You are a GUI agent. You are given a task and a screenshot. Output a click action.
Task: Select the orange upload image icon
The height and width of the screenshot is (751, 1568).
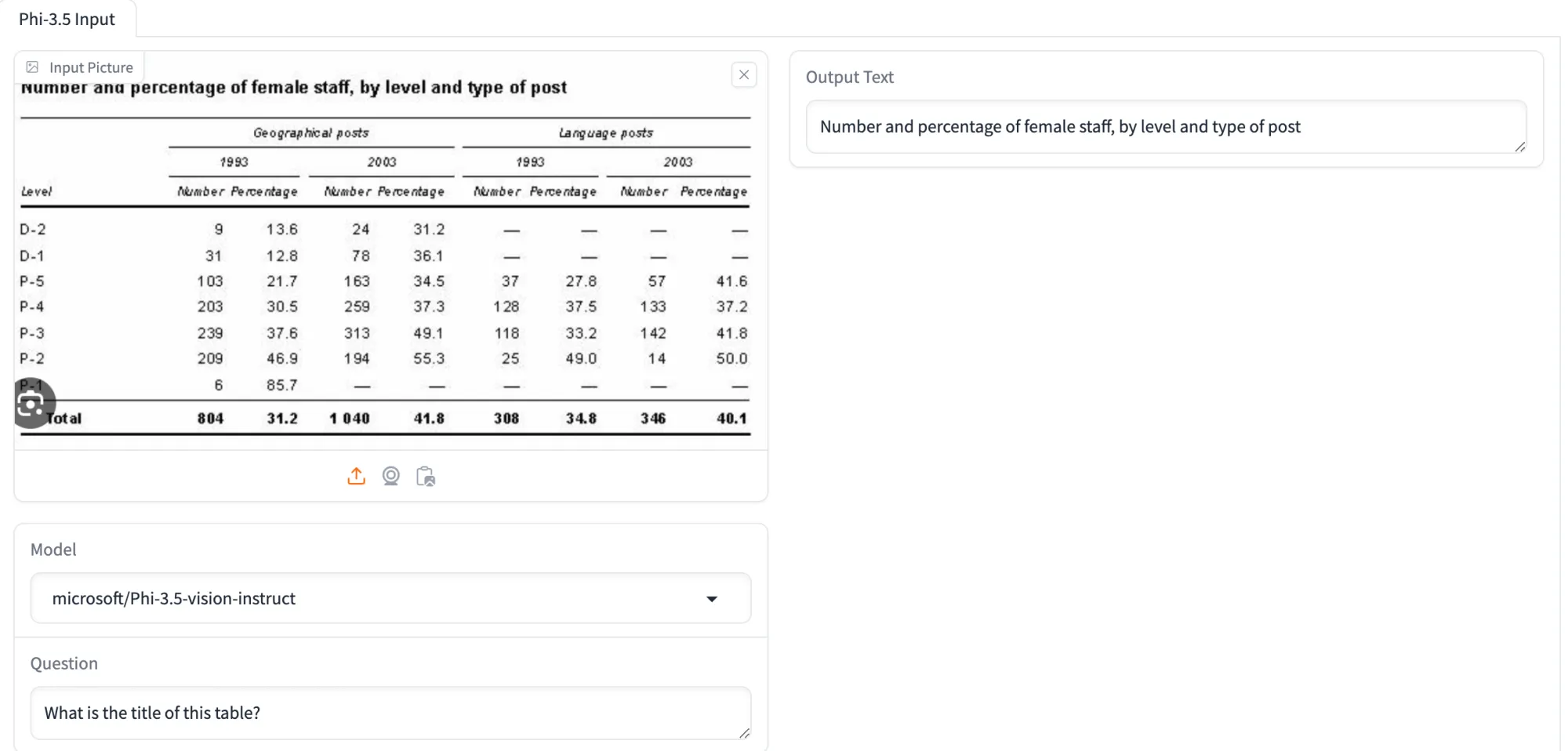(356, 476)
